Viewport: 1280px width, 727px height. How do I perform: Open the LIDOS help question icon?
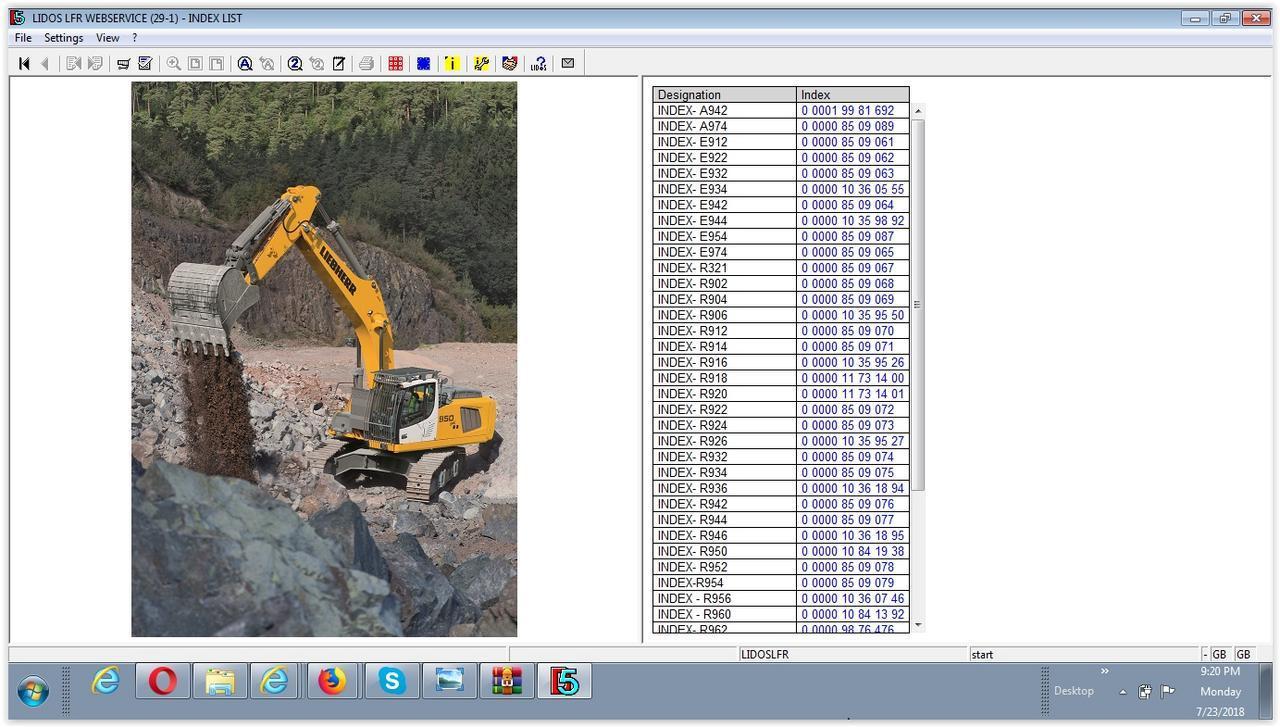pos(539,64)
